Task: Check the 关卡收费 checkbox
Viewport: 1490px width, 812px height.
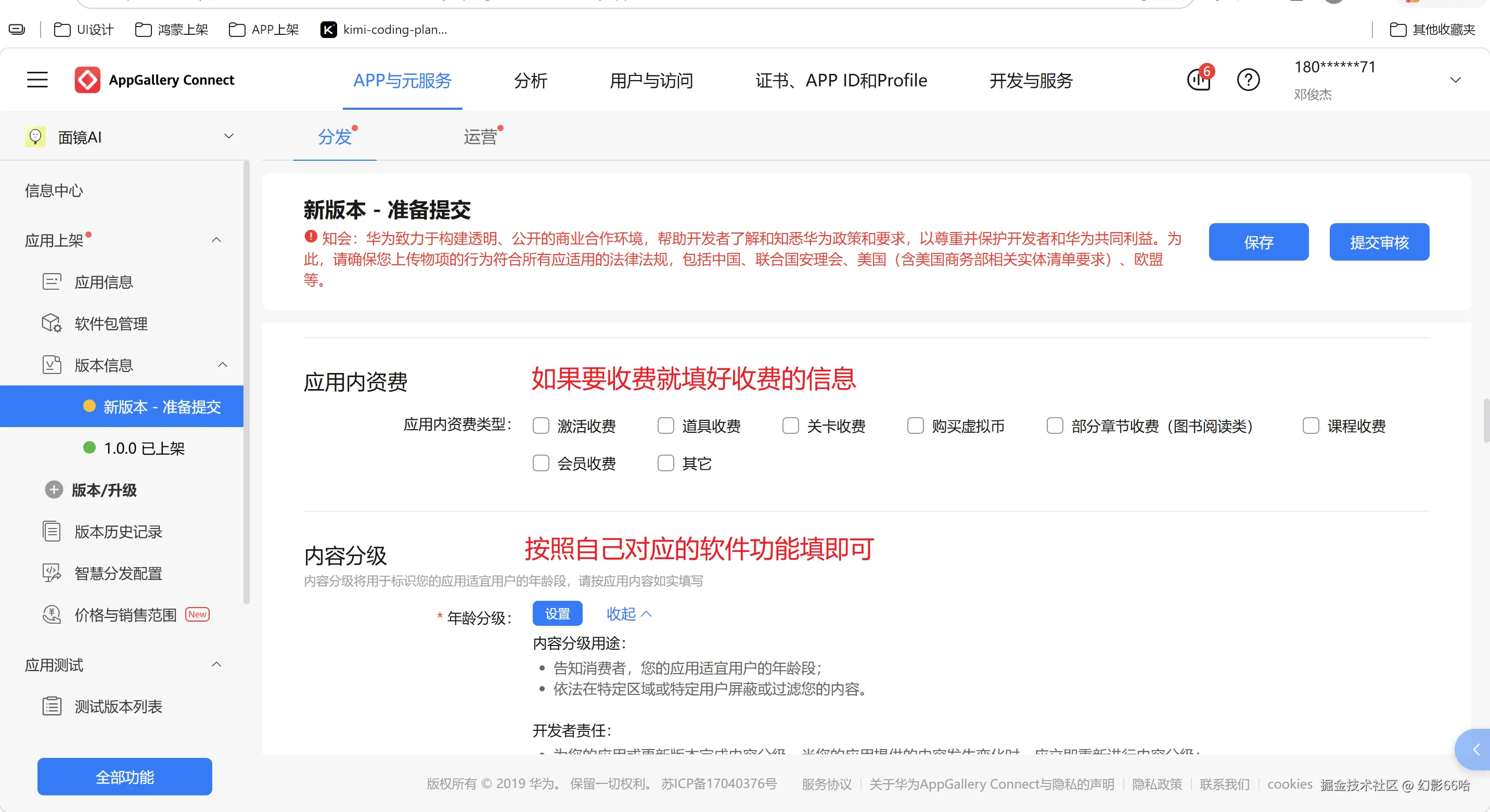Action: [791, 426]
